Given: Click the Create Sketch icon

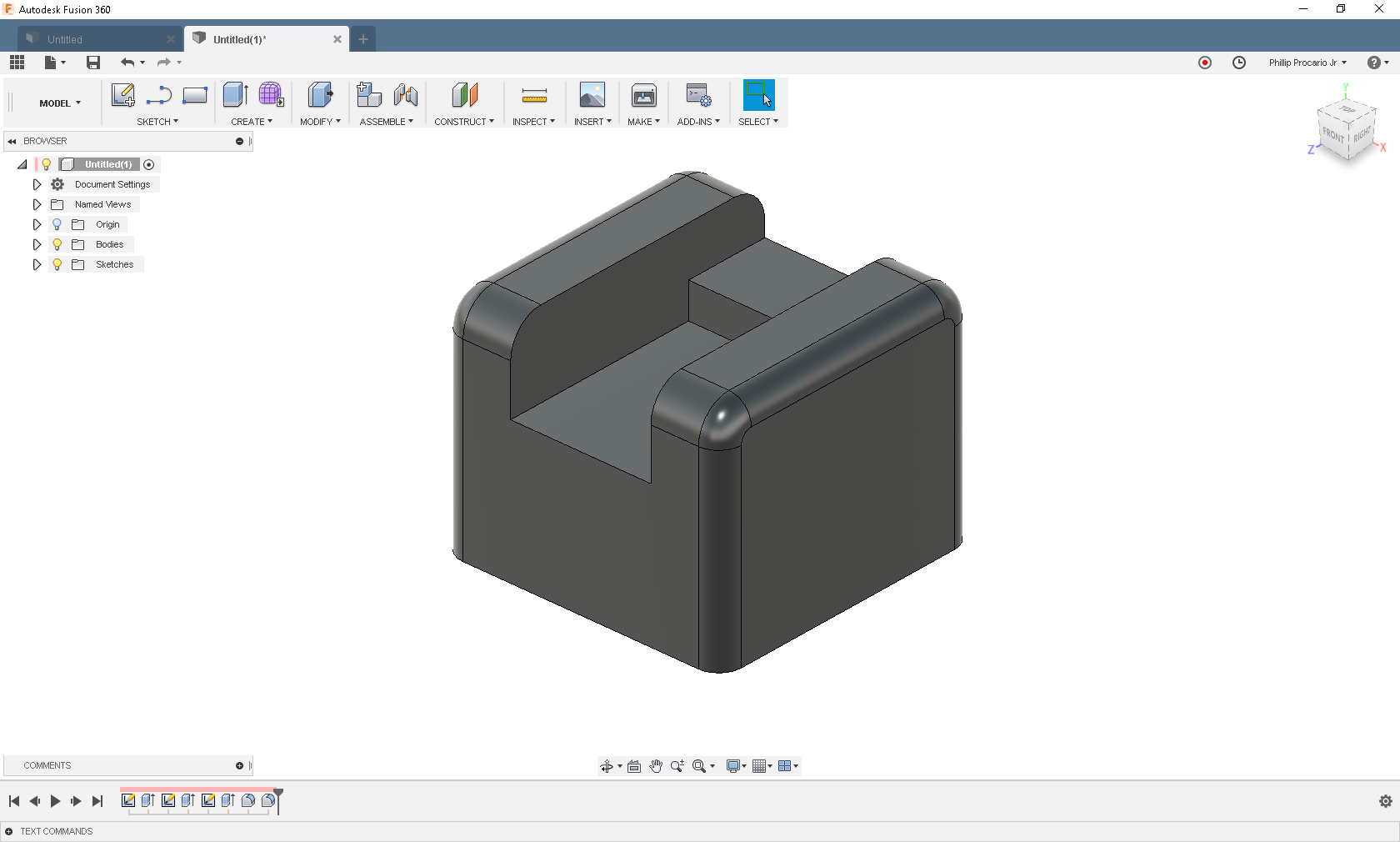Looking at the screenshot, I should [x=123, y=95].
